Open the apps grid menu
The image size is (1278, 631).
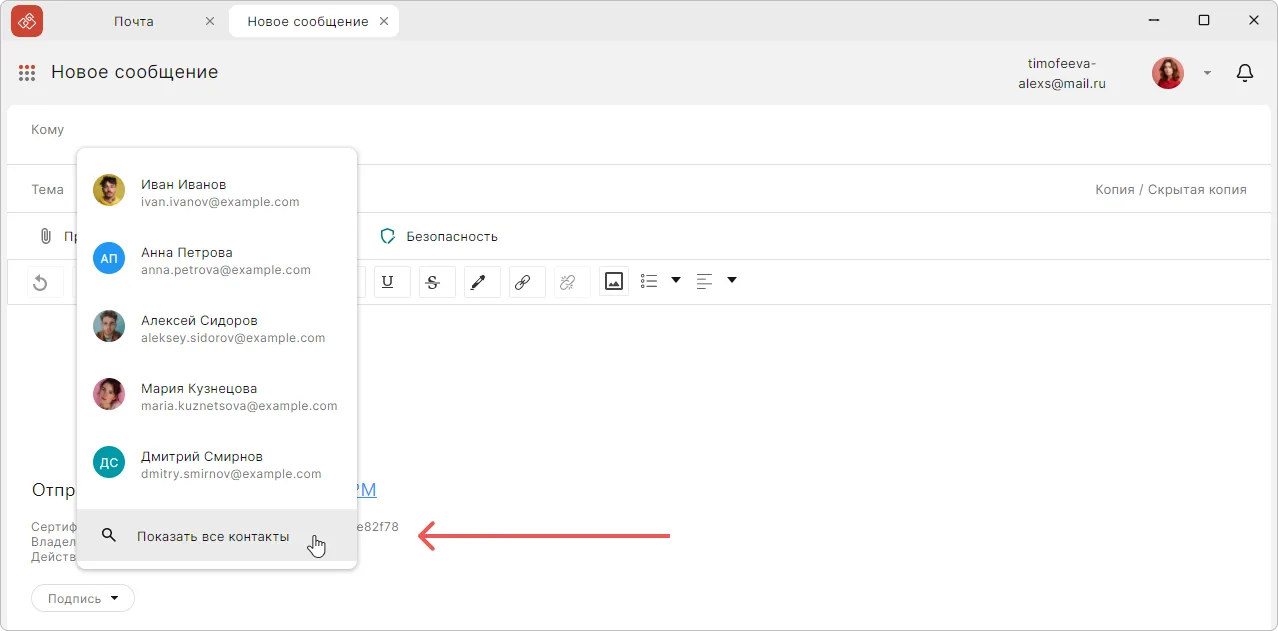click(27, 73)
